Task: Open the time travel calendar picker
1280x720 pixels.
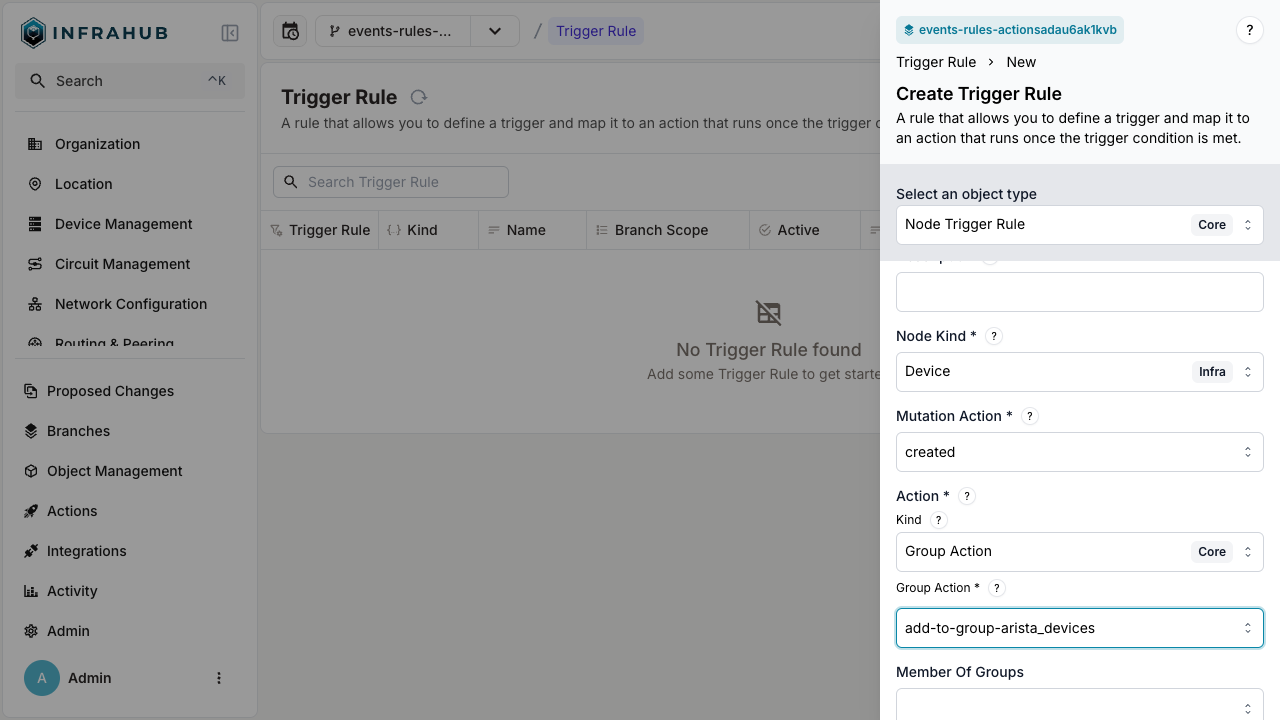Action: pyautogui.click(x=290, y=31)
